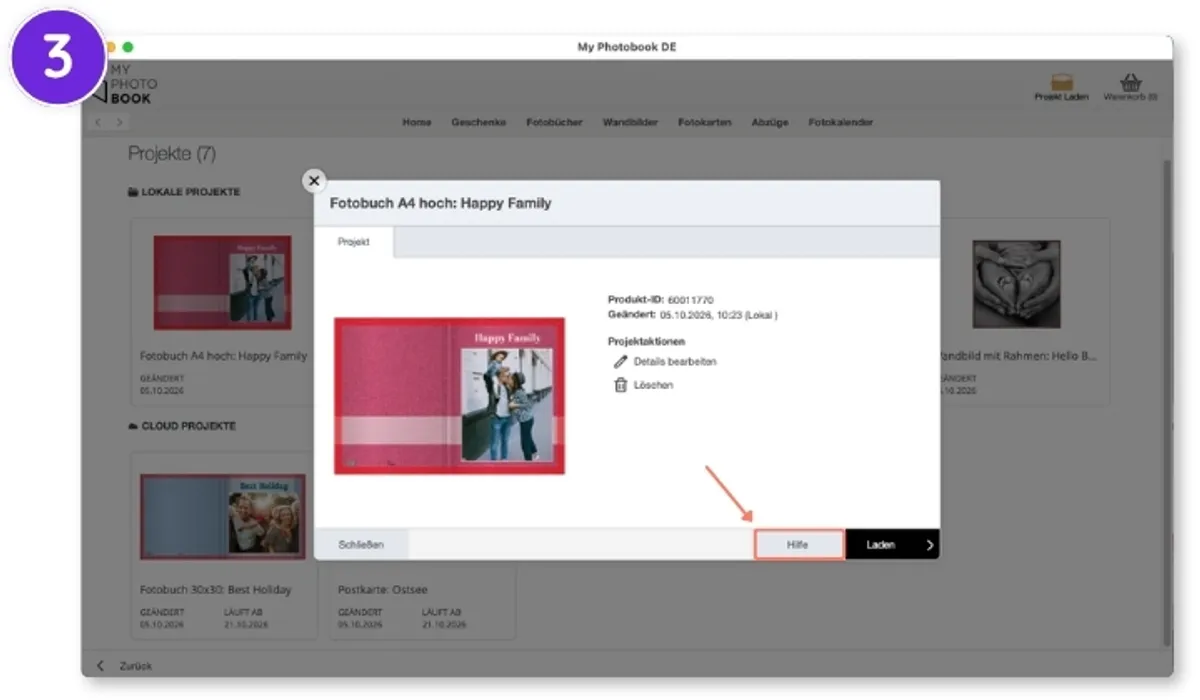Click the Zurück arrow at bottom left

[100, 666]
